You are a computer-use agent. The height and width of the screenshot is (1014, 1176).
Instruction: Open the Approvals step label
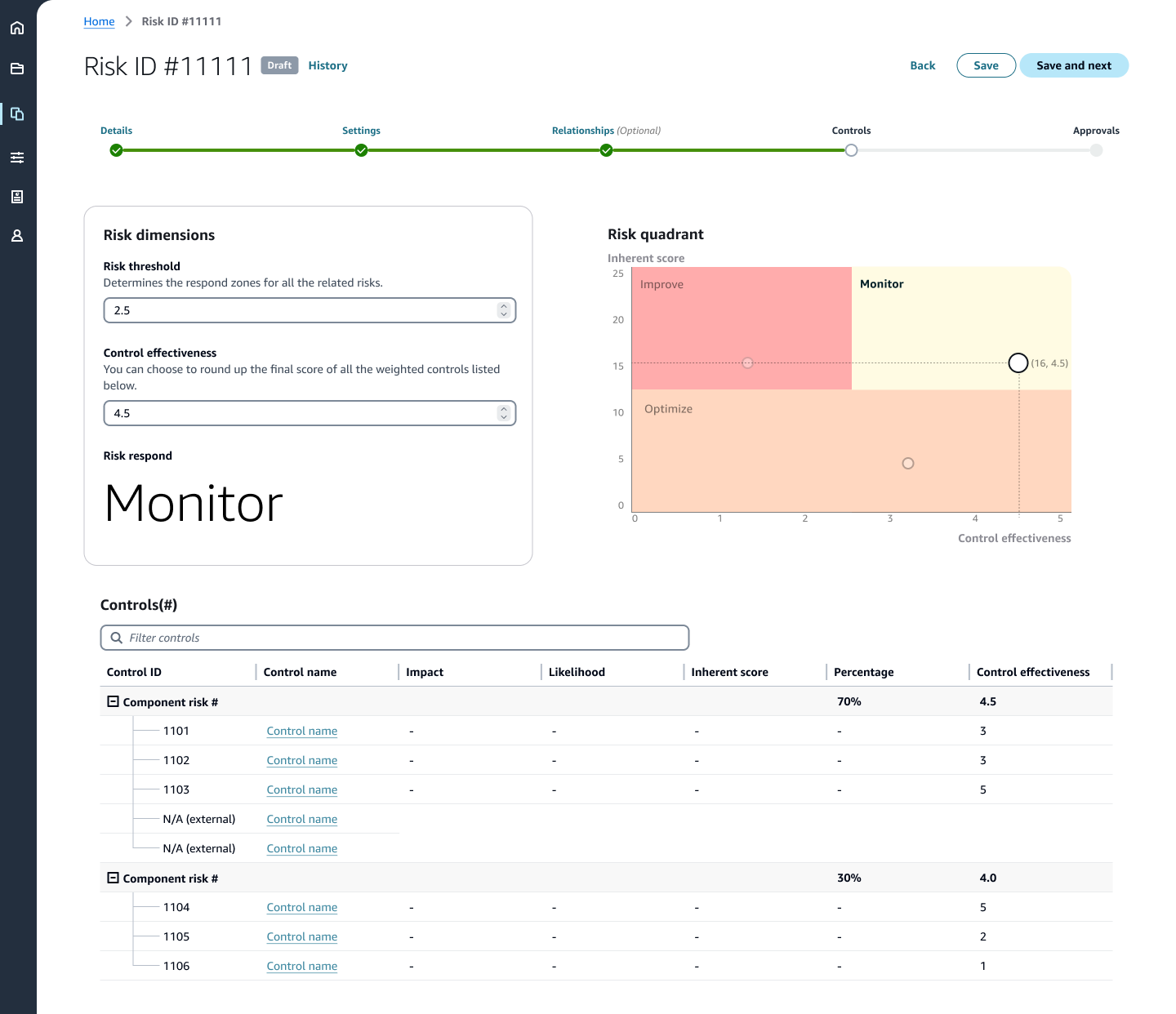point(1096,131)
